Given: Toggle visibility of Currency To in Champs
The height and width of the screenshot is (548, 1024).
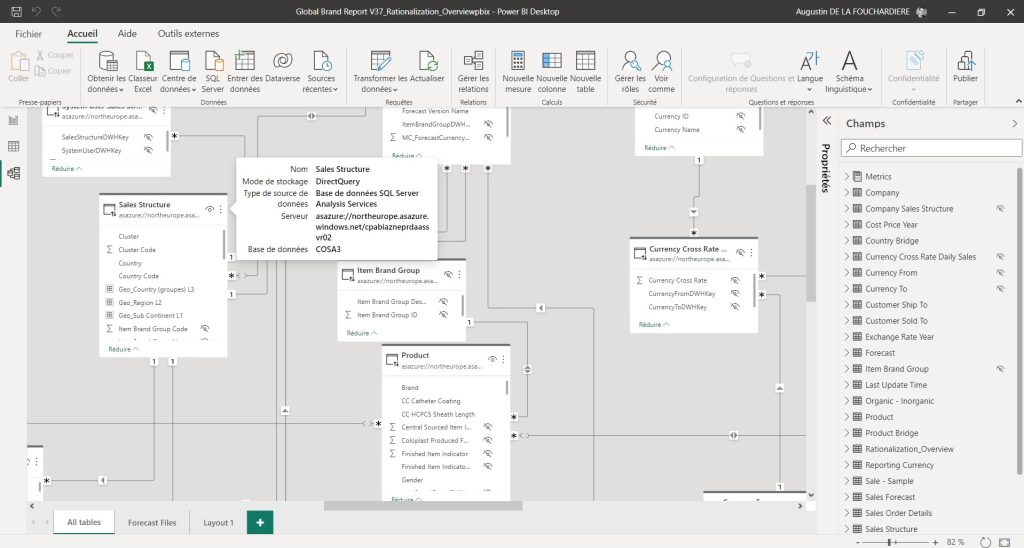Looking at the screenshot, I should point(1000,289).
